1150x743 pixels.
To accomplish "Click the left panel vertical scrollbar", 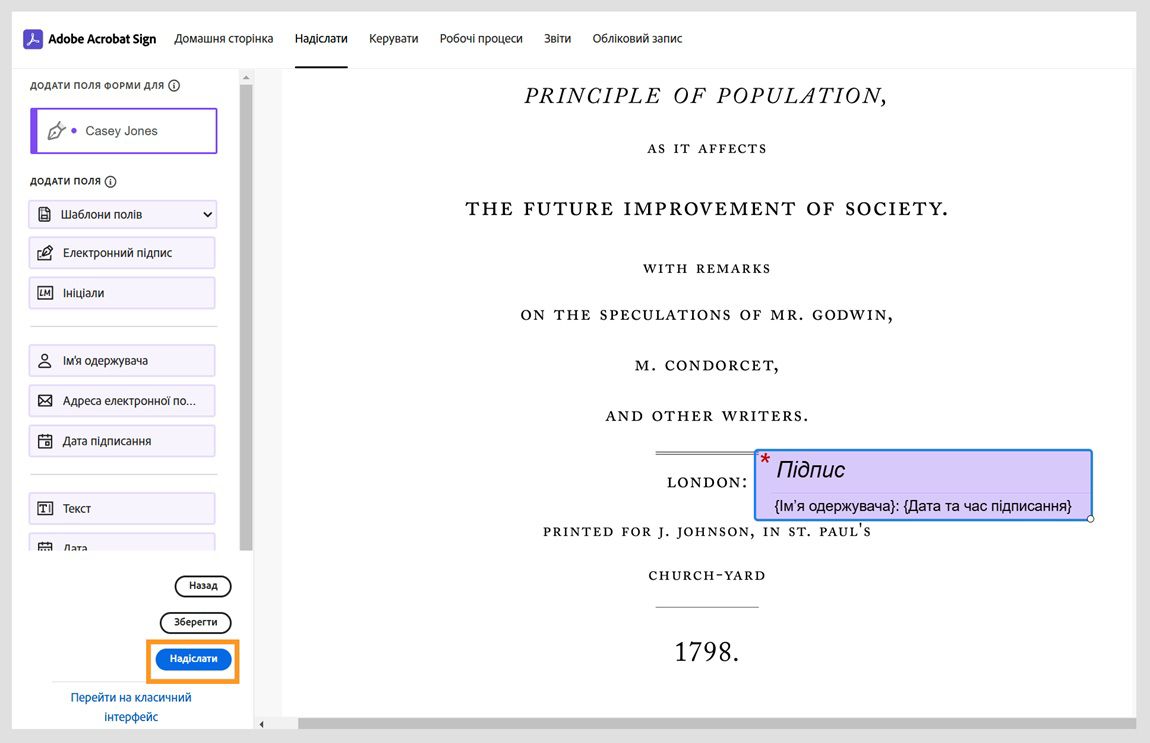I will coord(246,317).
